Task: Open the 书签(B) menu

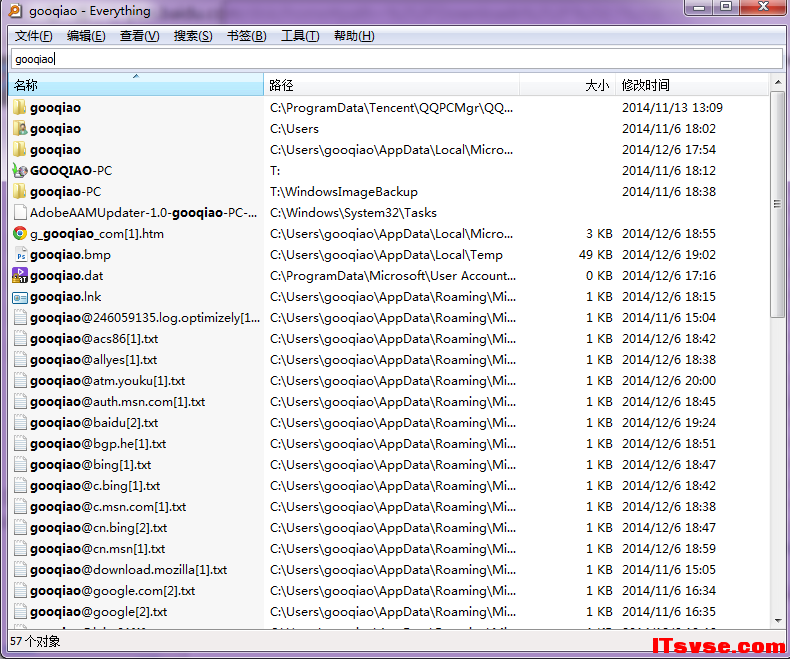Action: 246,36
